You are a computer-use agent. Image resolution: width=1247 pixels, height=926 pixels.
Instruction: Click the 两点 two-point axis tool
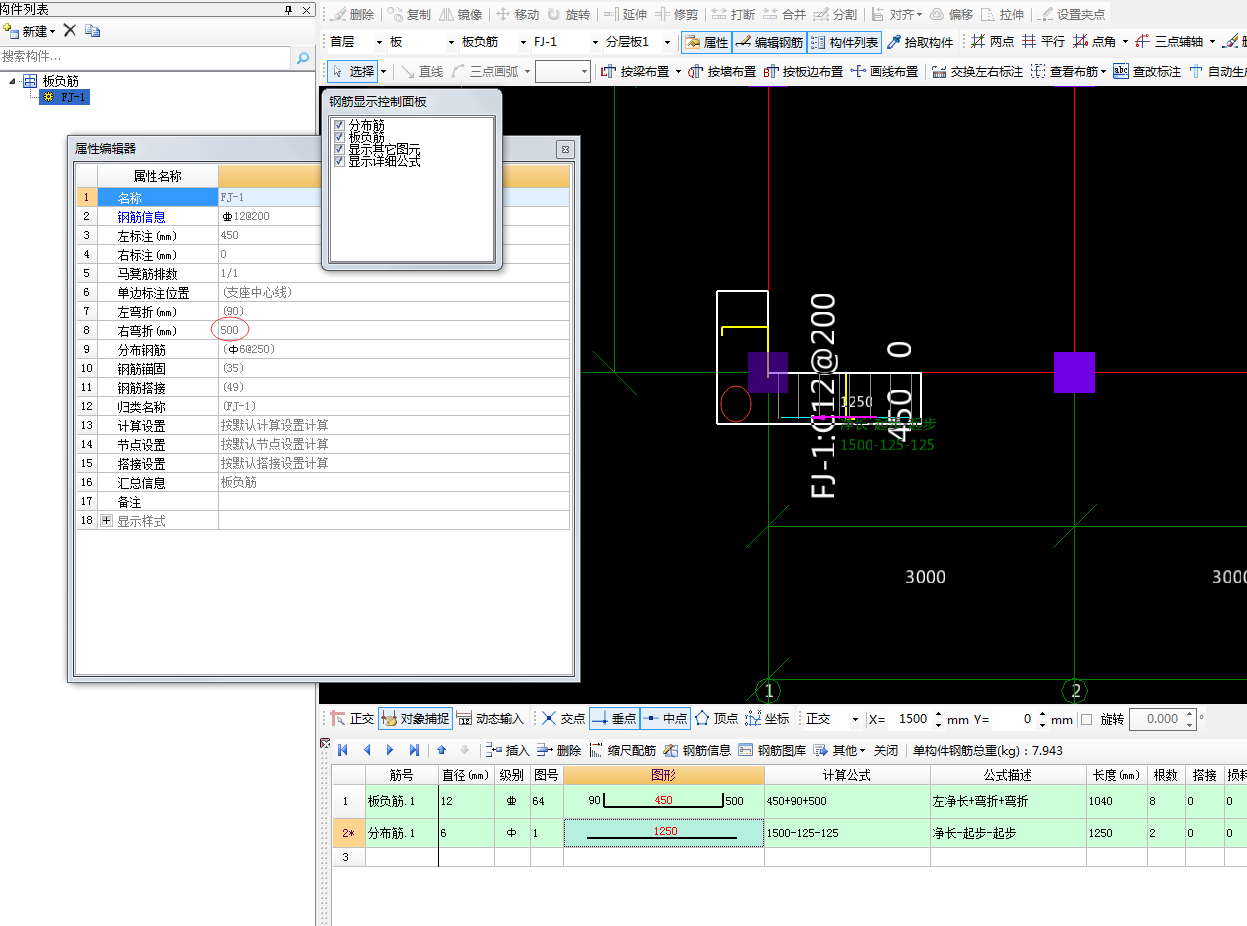click(992, 42)
